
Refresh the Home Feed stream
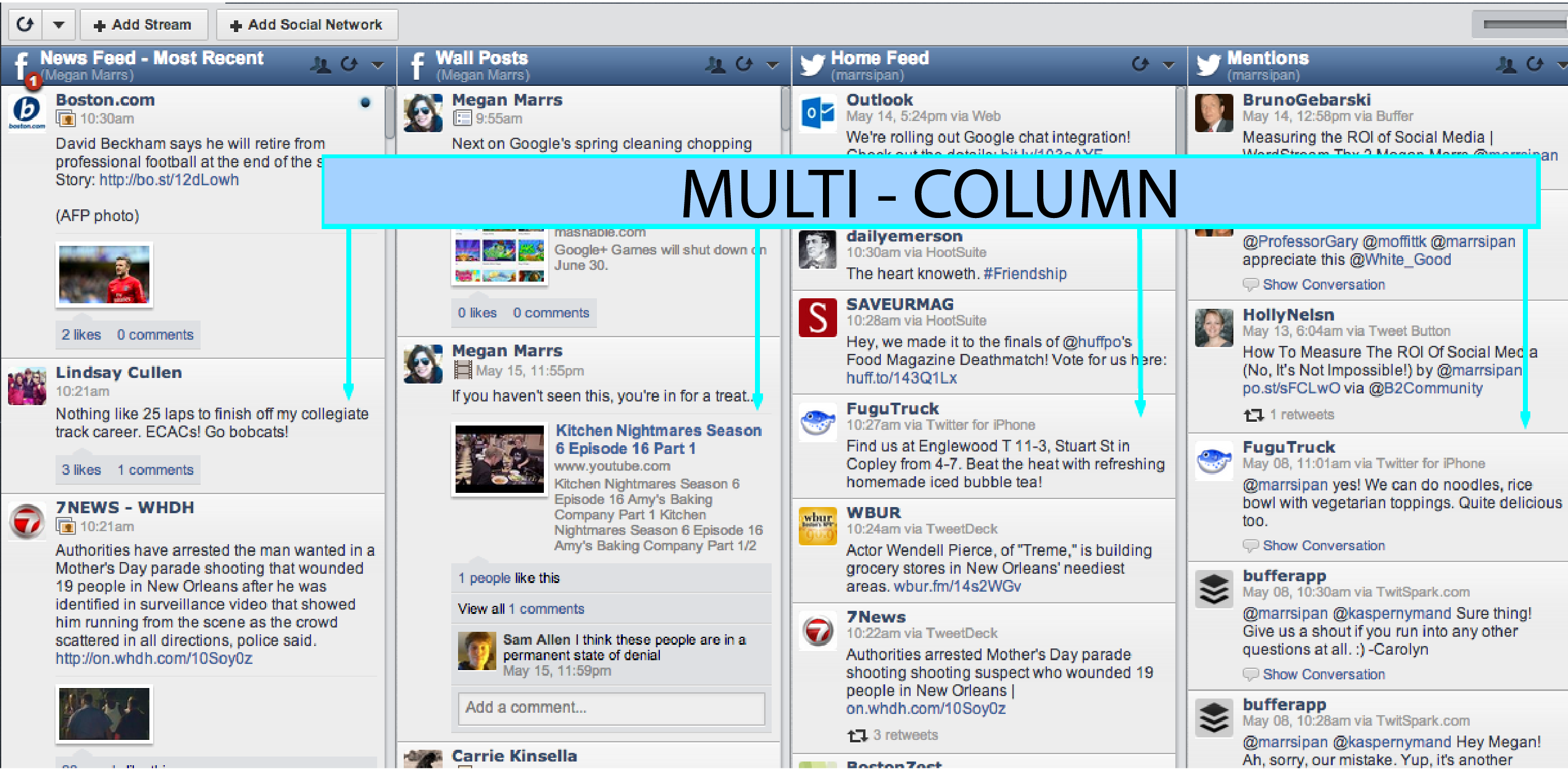(x=1140, y=64)
